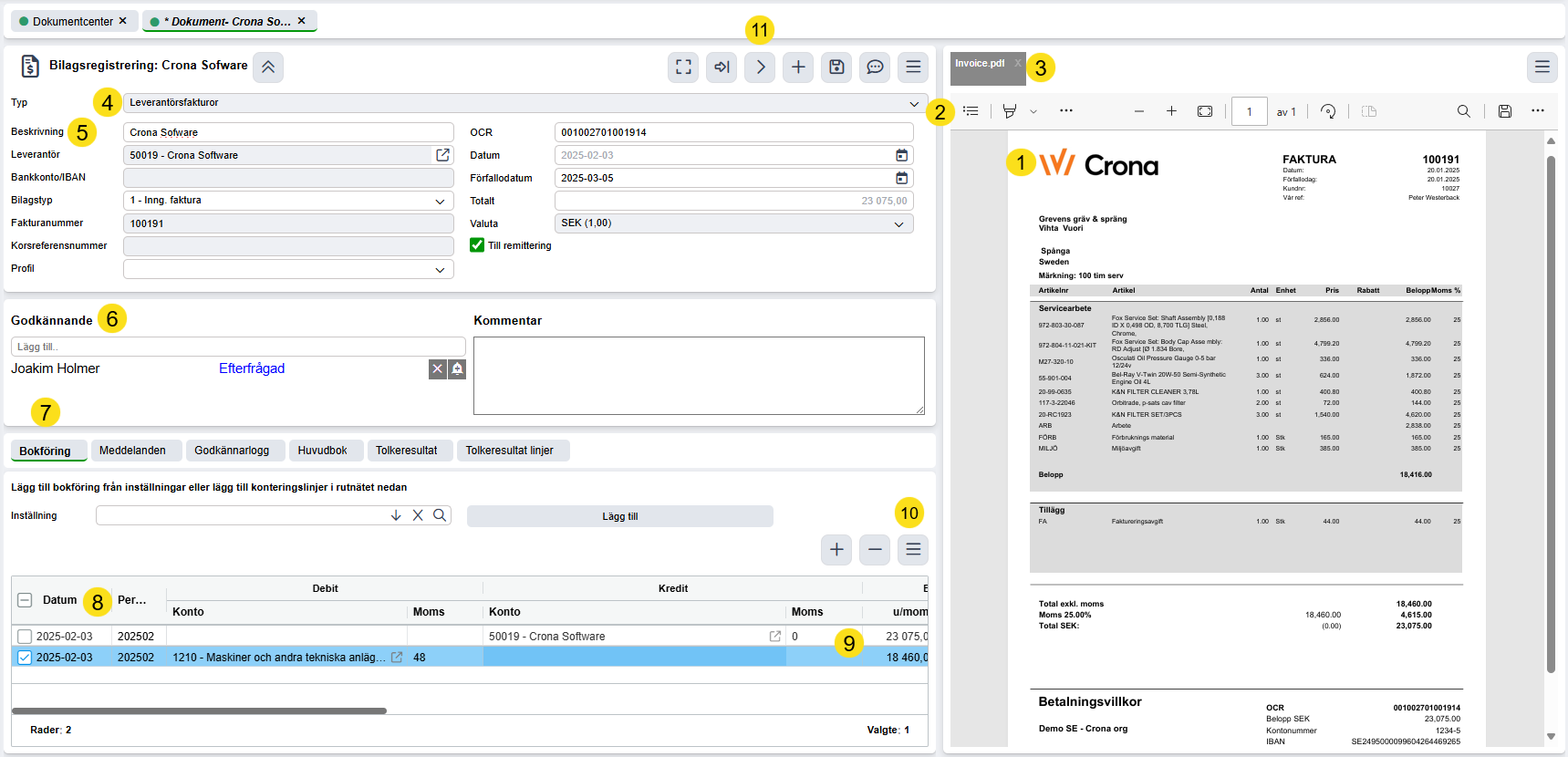Viewport: 1568px width, 757px height.
Task: Select Bokföring tab
Action: 48,451
